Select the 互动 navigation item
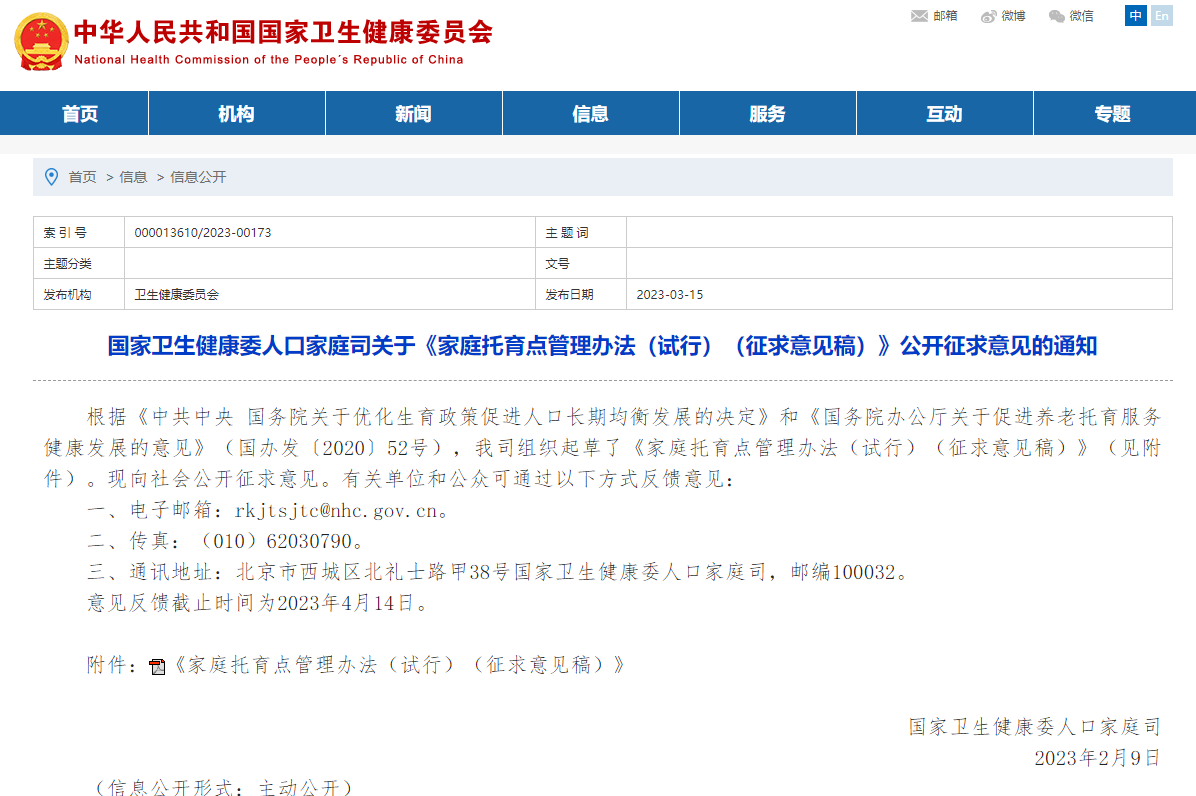Screen dimensions: 1196x796 [x=944, y=114]
